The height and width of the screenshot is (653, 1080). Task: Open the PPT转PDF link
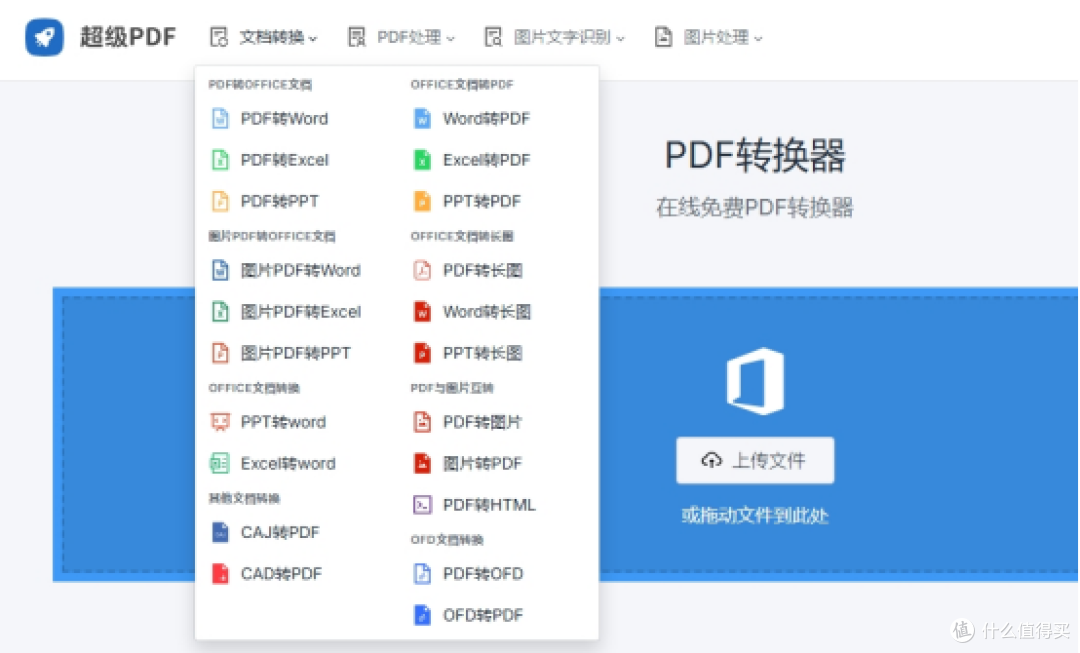[x=481, y=201]
